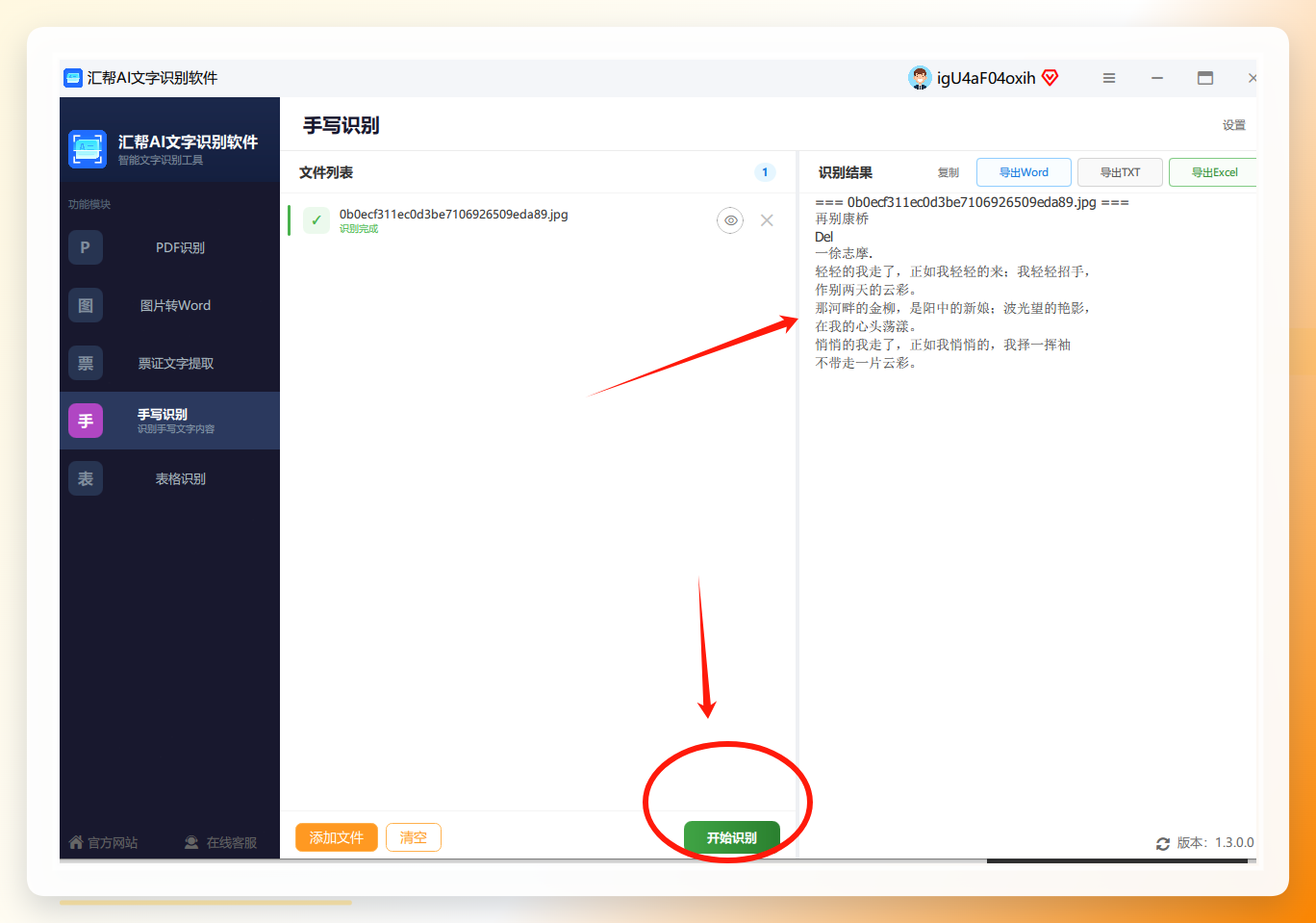
Task: Select the purple 手写识别 icon
Action: click(86, 421)
